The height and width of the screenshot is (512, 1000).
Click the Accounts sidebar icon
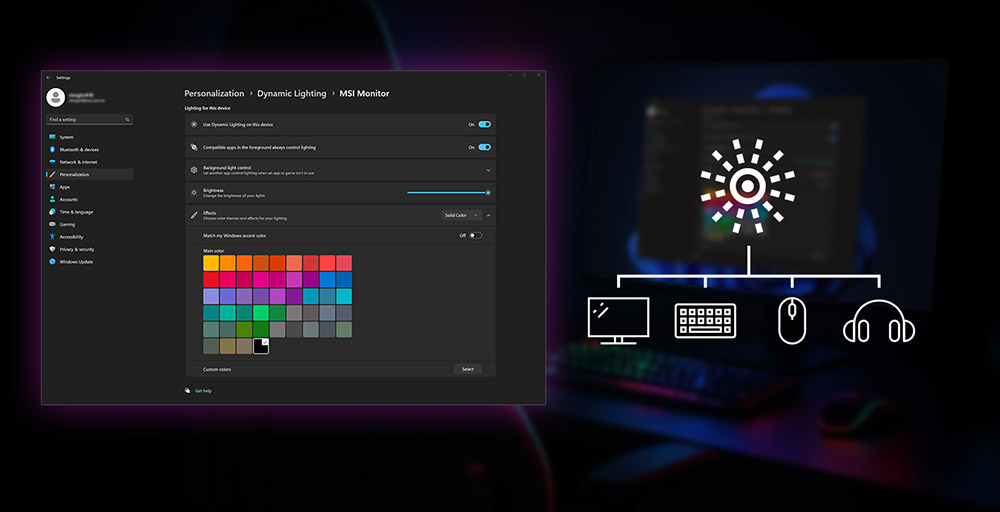(52, 199)
